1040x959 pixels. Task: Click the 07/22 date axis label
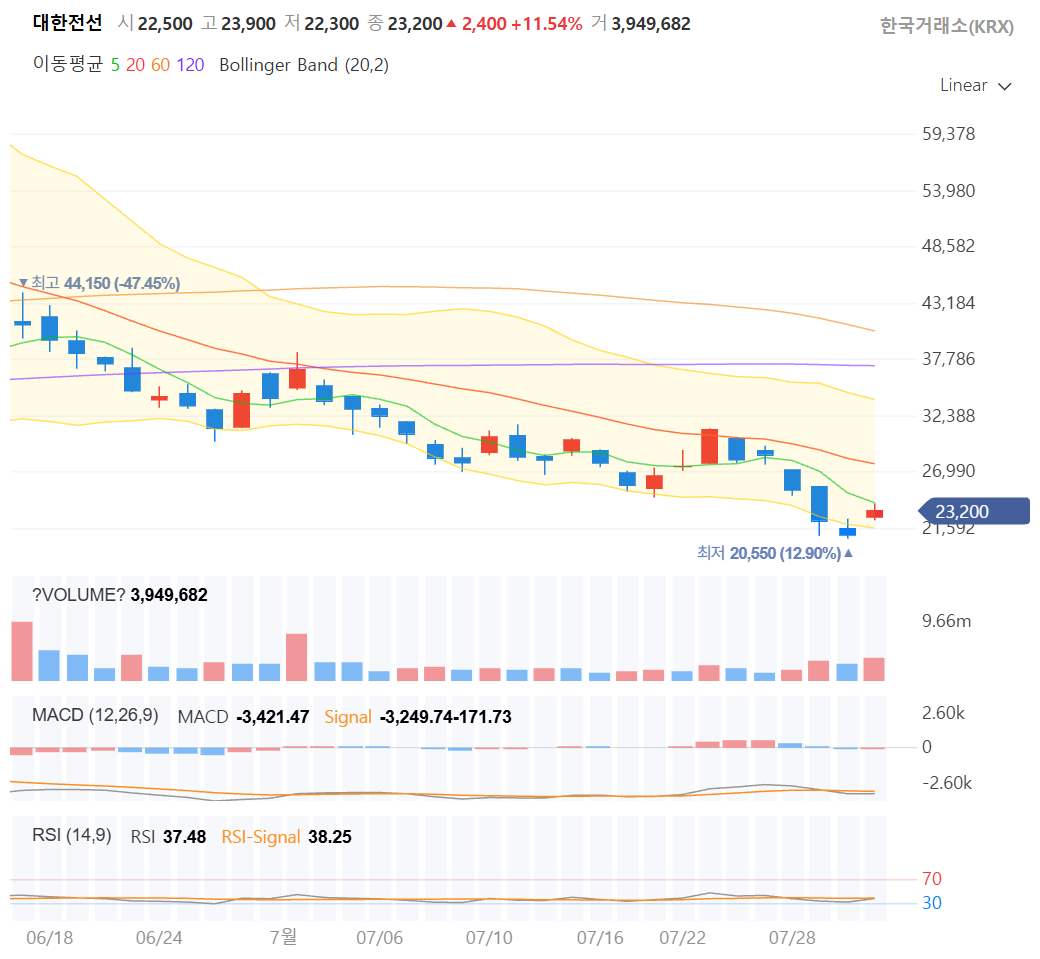[x=682, y=938]
